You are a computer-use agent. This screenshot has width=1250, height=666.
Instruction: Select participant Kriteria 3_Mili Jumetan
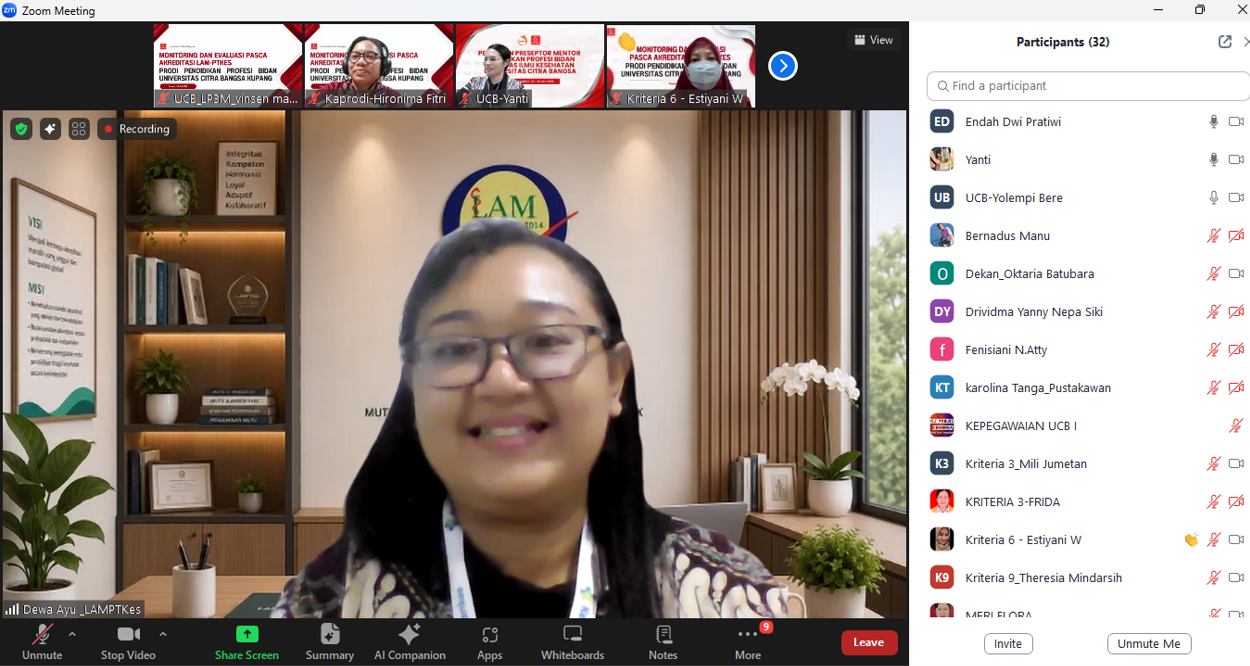1088,464
